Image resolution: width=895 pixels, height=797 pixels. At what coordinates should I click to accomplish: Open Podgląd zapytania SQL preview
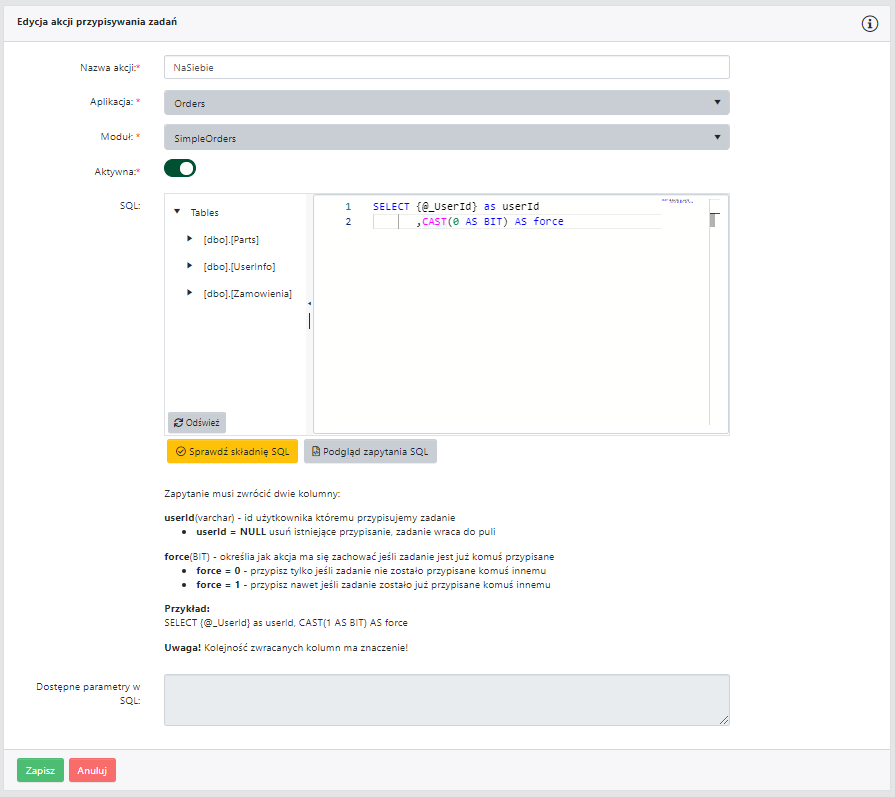pos(370,451)
